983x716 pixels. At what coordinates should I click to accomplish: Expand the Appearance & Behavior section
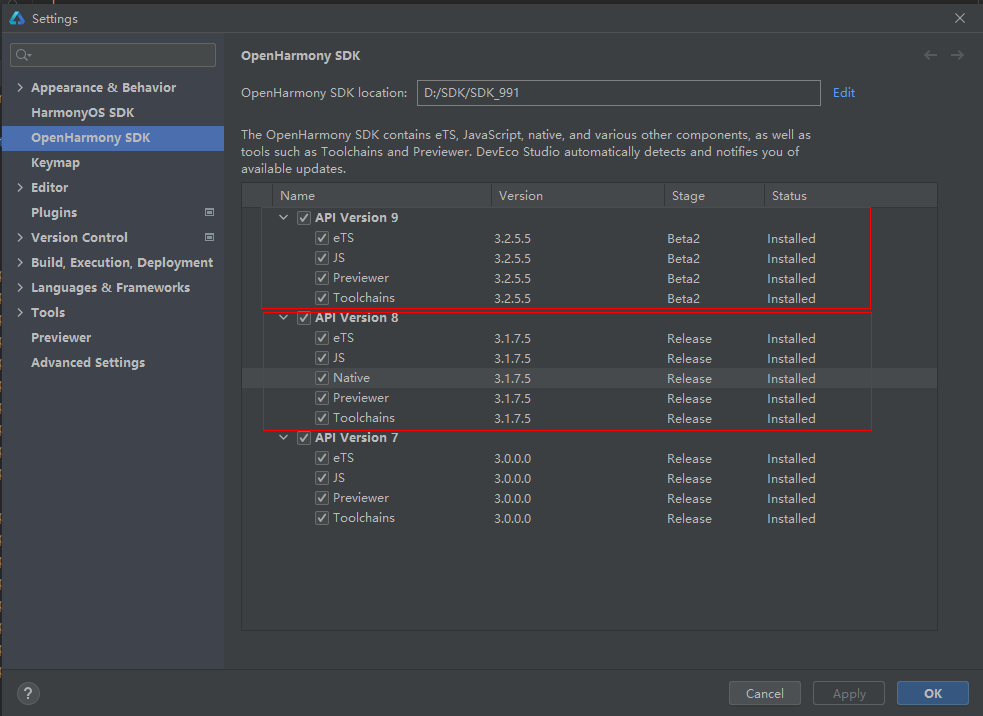click(x=20, y=88)
